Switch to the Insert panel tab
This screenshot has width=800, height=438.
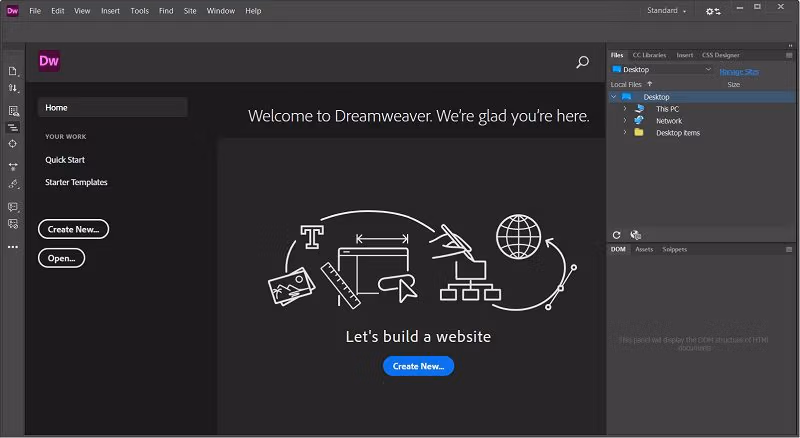tap(685, 55)
